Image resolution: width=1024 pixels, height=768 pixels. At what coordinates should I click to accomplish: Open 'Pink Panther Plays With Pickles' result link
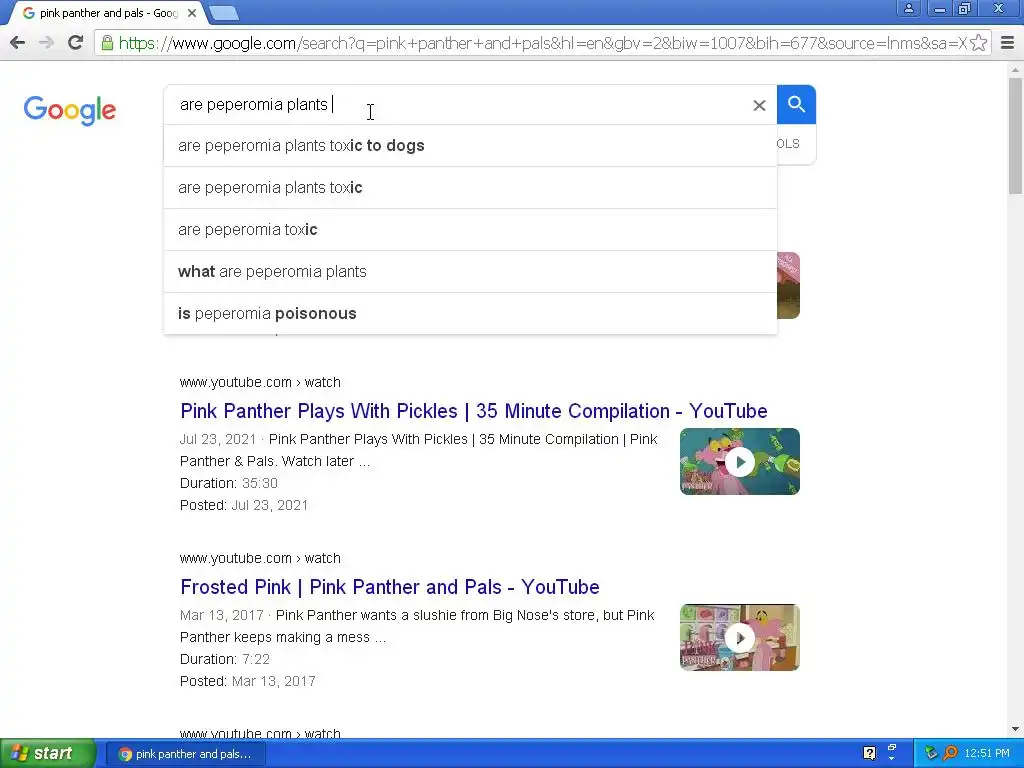[473, 411]
